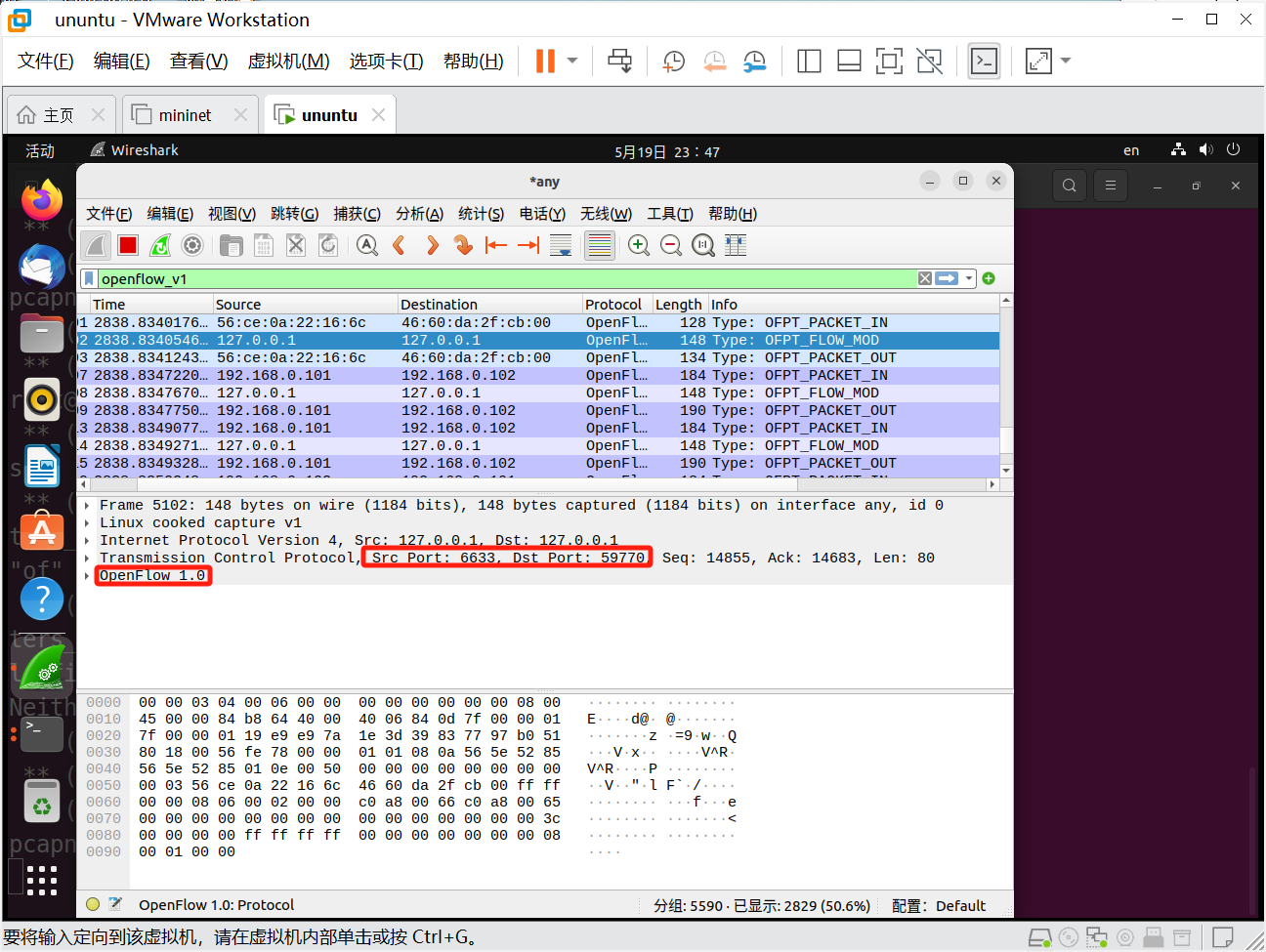Revert VM to previous snapshot
The width and height of the screenshot is (1266, 952).
[714, 61]
